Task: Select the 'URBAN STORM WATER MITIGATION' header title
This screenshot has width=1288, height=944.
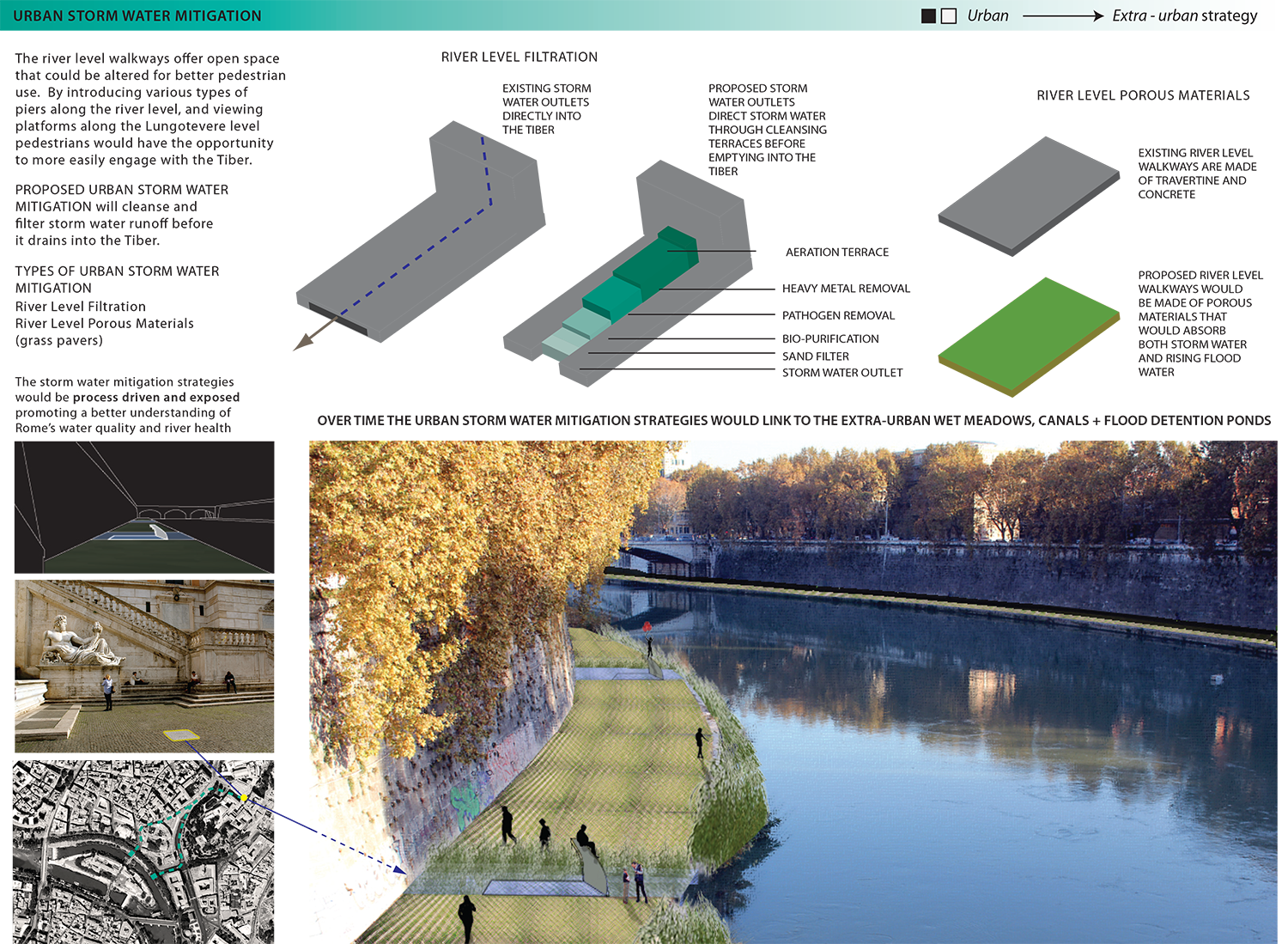Action: (x=137, y=15)
